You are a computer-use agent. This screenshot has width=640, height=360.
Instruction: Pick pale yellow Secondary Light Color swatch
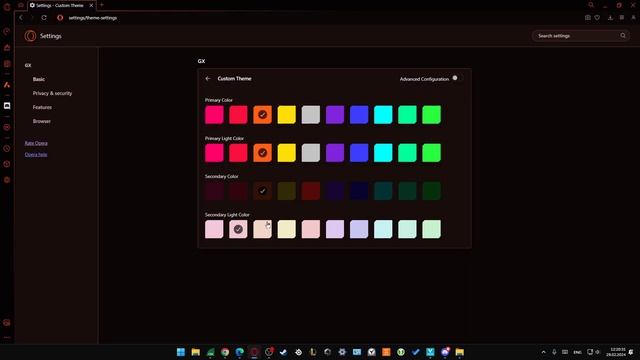point(287,229)
